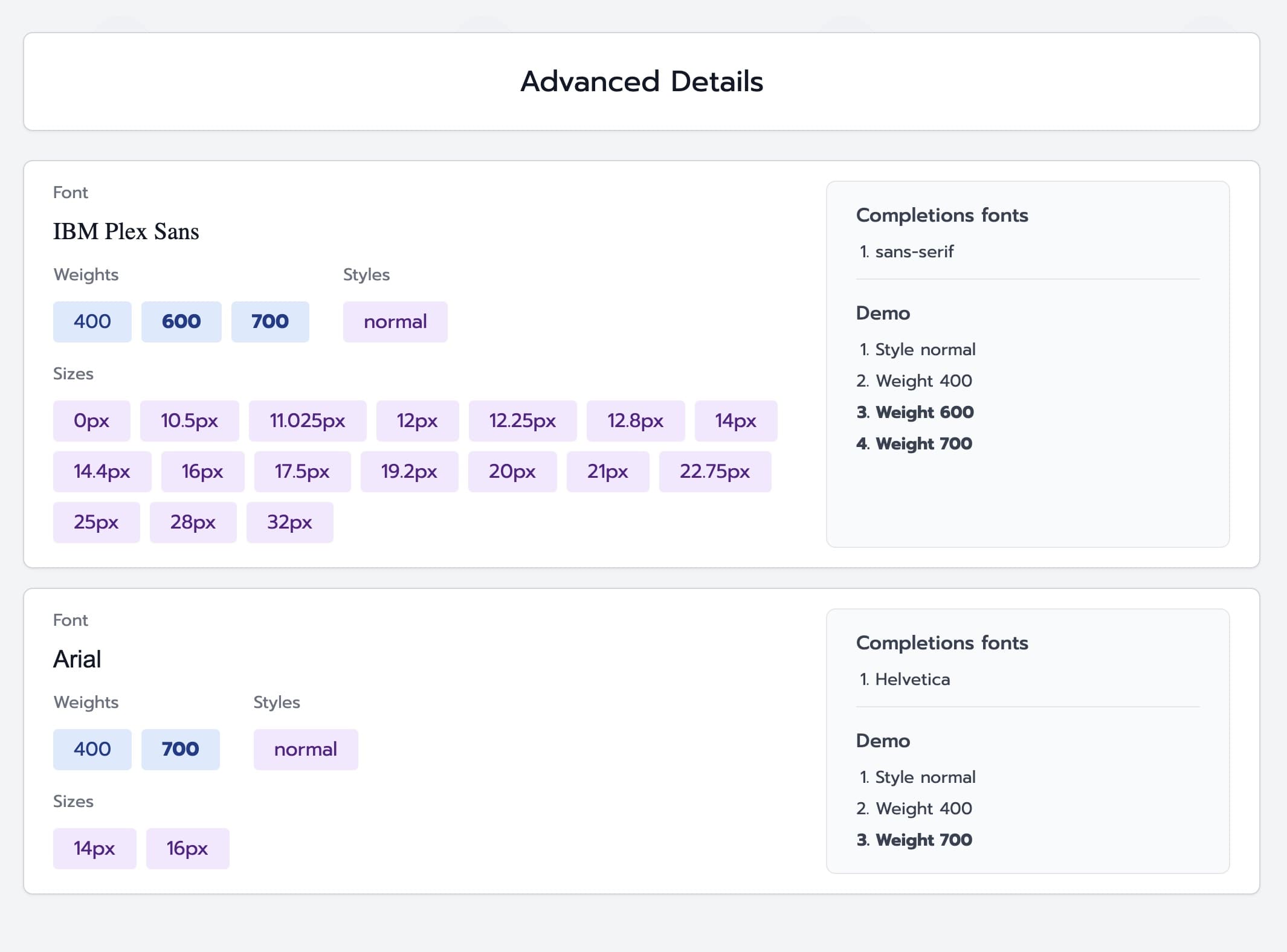1287x952 pixels.
Task: Select the normal style chip under Arial
Action: 305,749
